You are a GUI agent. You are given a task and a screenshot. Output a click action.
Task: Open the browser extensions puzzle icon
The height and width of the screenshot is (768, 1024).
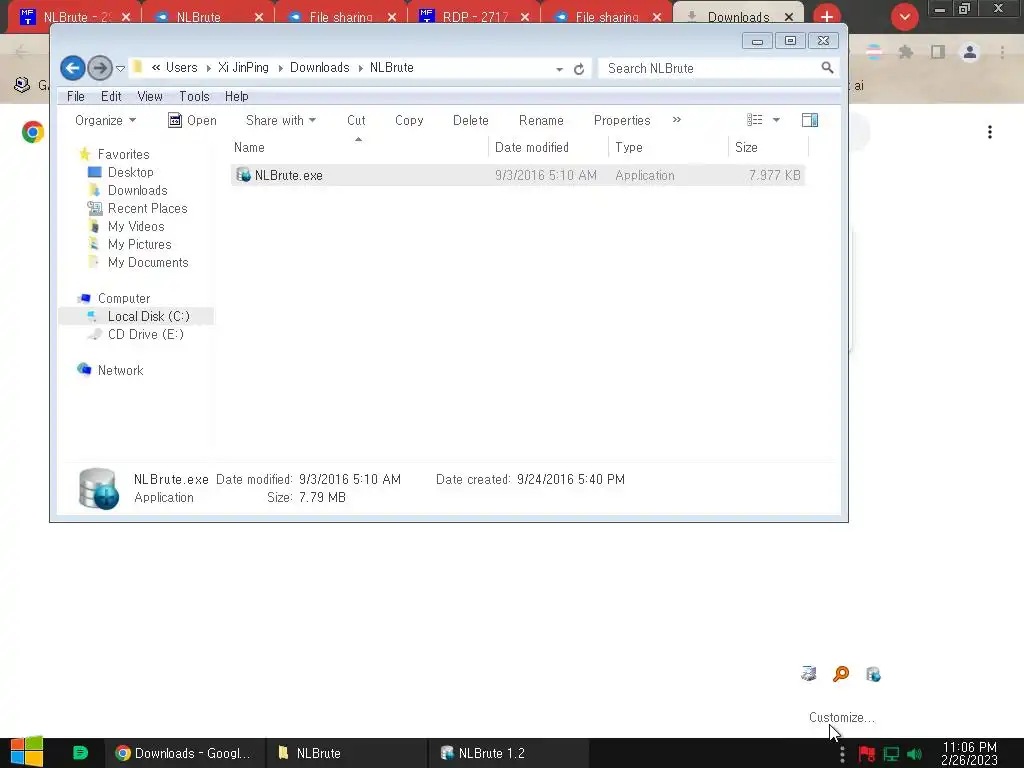coord(906,52)
